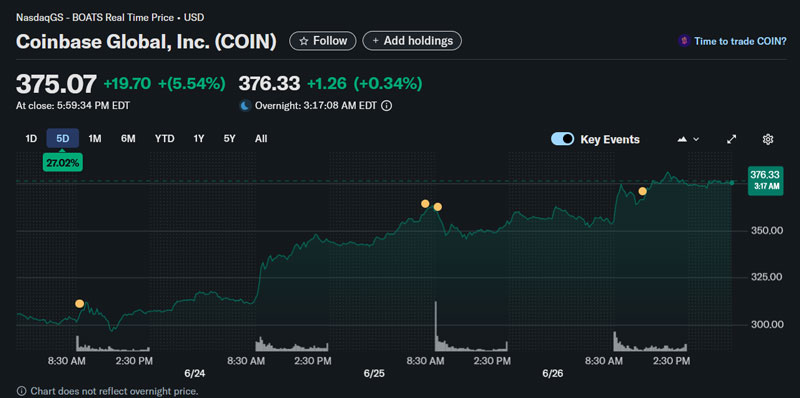Select 1M time range

coord(95,139)
